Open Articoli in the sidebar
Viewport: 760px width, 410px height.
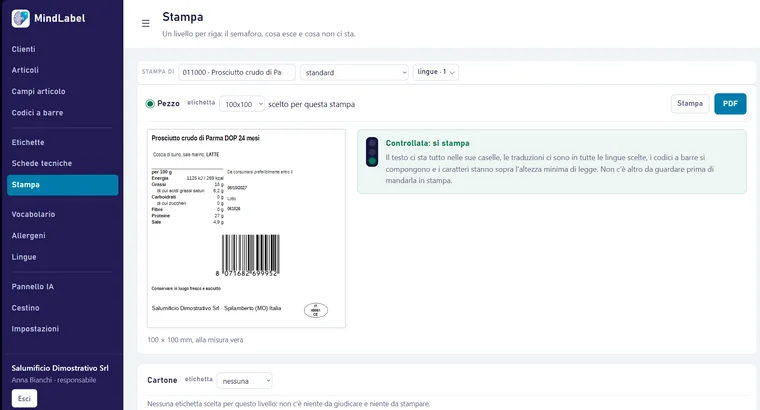(x=25, y=70)
